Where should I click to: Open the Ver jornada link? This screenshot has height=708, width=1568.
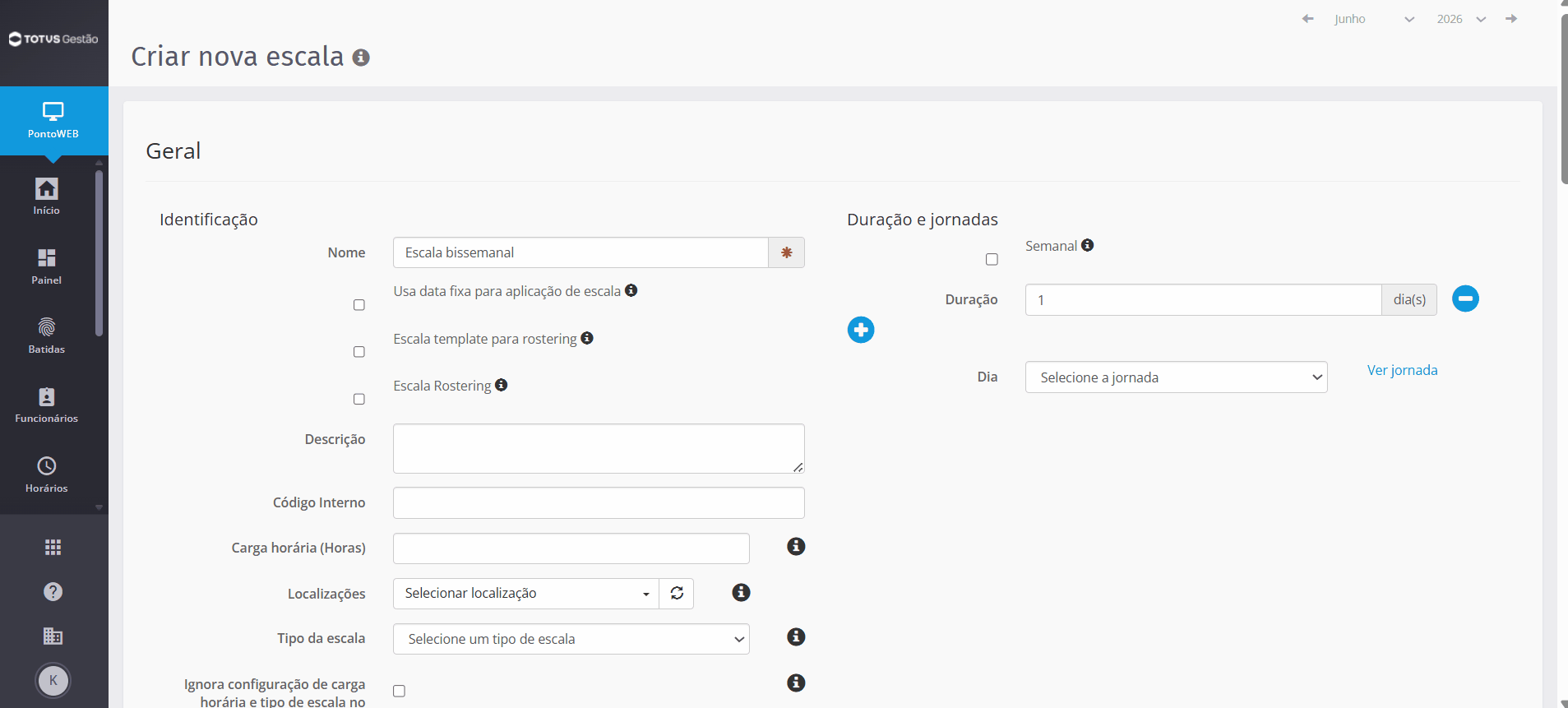point(1403,370)
